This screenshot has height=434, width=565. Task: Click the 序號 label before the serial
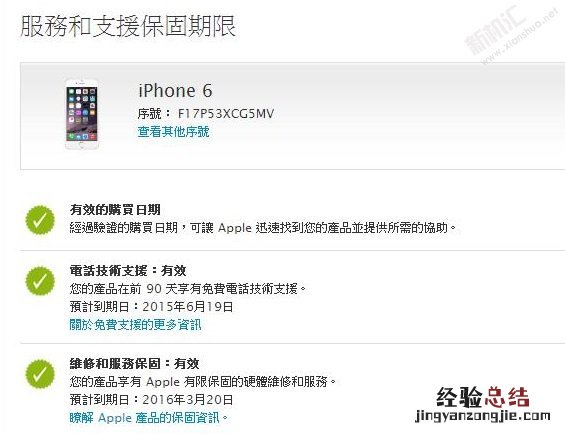(152, 114)
